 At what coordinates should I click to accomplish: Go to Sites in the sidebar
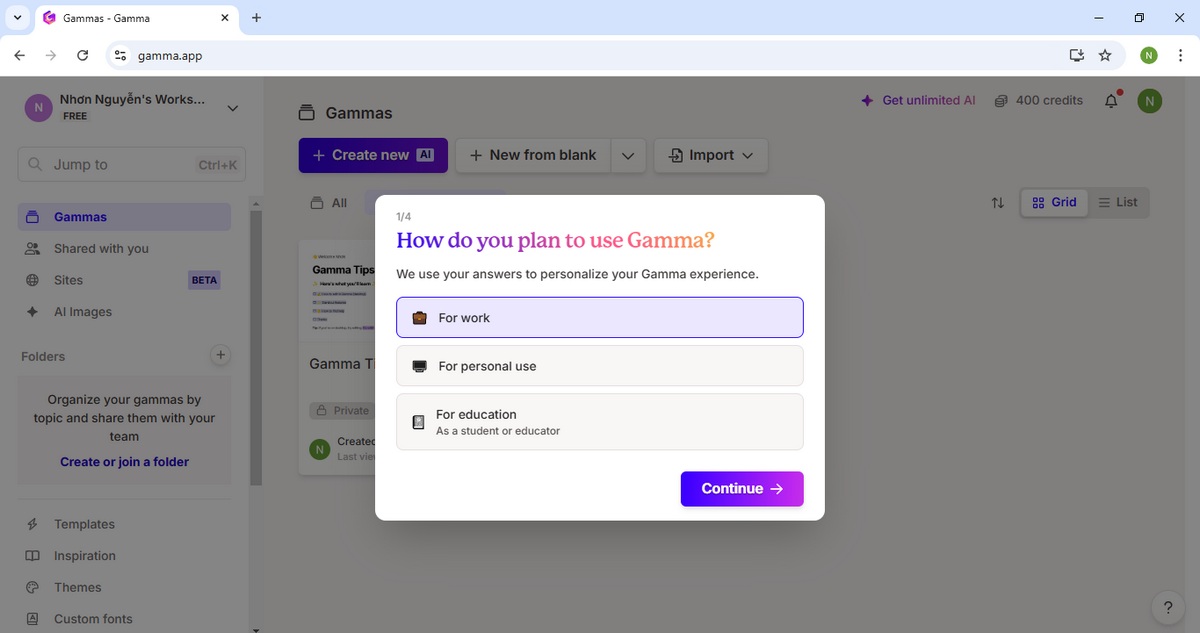(x=124, y=280)
